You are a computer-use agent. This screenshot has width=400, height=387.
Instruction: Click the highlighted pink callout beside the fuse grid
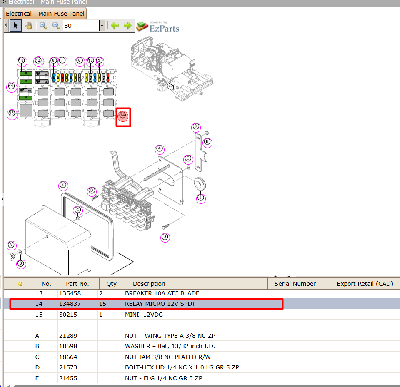(x=123, y=117)
